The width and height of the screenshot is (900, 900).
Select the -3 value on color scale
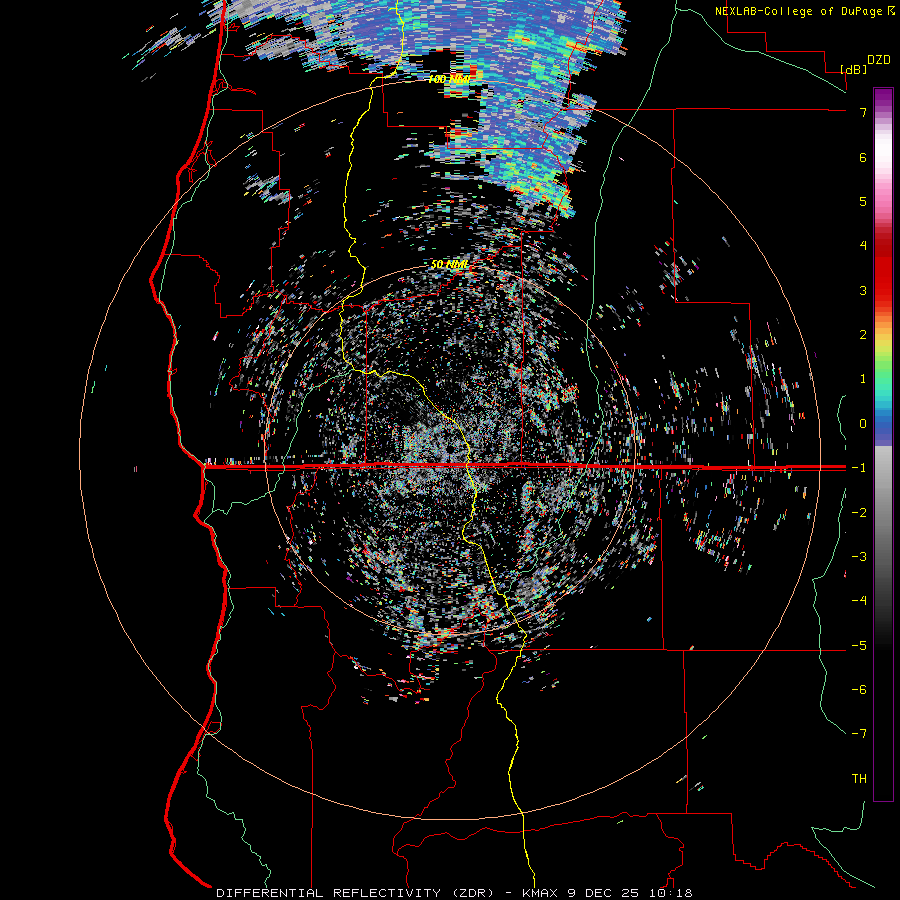click(859, 557)
